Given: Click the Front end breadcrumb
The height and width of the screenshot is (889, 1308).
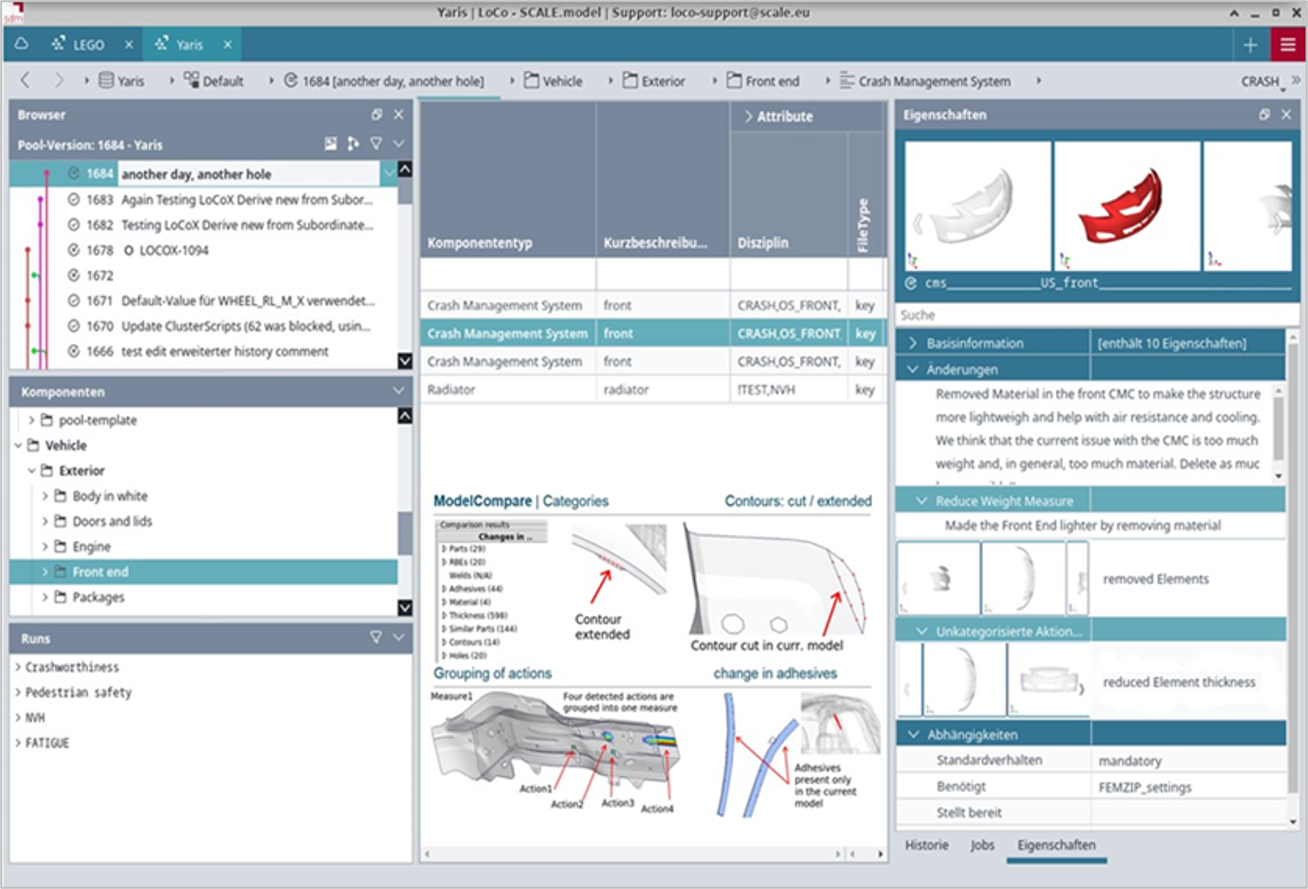Looking at the screenshot, I should [765, 81].
